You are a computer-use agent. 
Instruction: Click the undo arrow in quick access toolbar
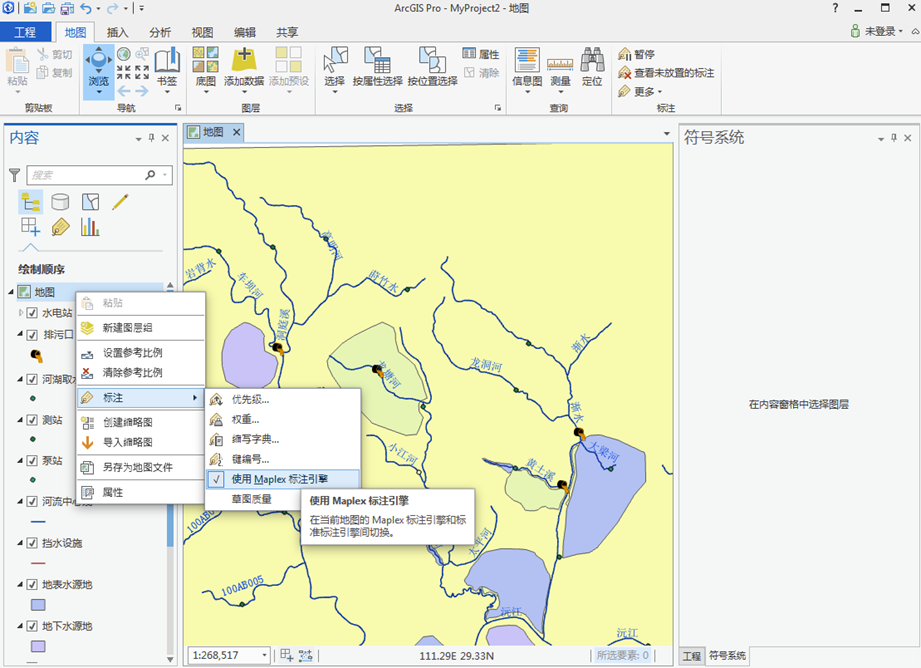click(86, 8)
